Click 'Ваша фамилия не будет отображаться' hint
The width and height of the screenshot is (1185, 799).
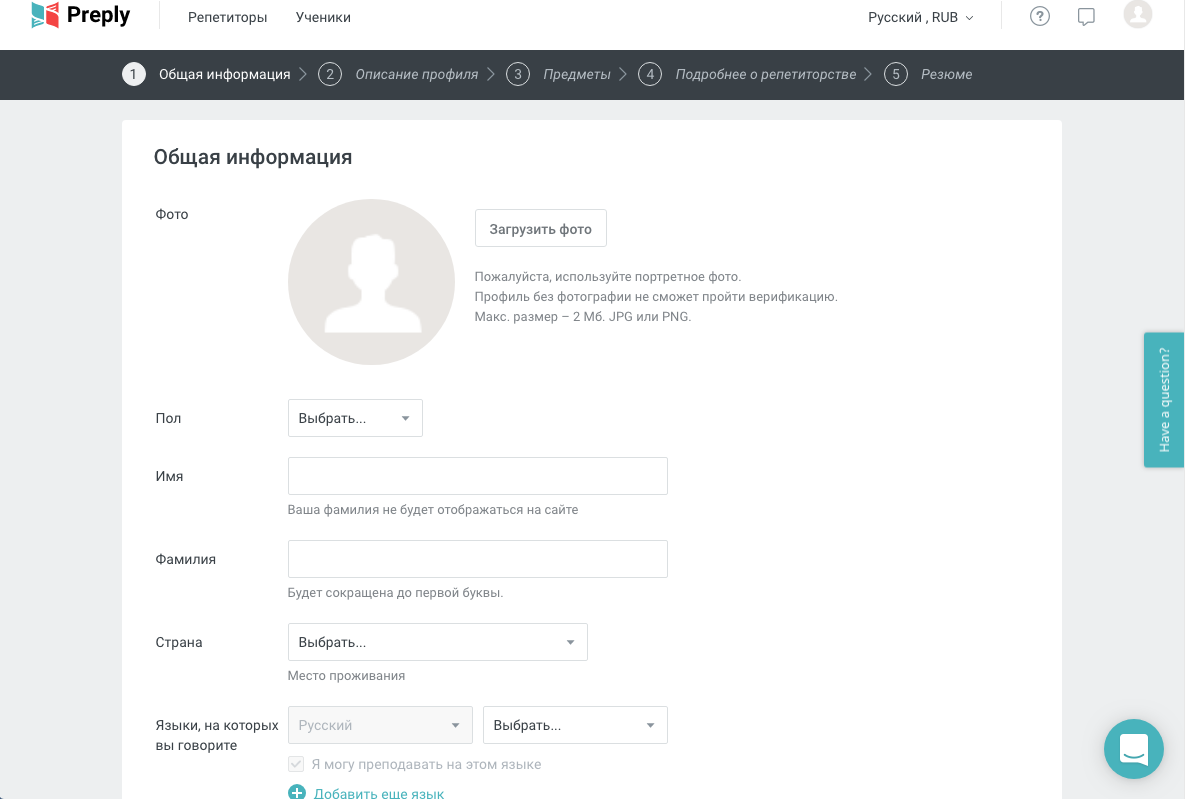[433, 509]
